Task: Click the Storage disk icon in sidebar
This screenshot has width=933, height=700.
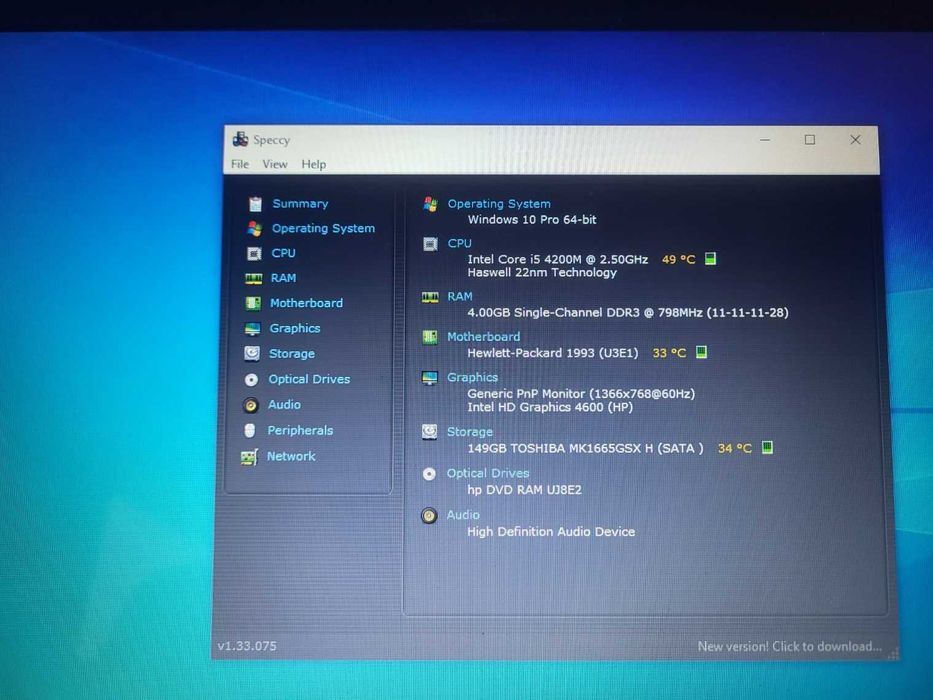Action: (x=252, y=354)
